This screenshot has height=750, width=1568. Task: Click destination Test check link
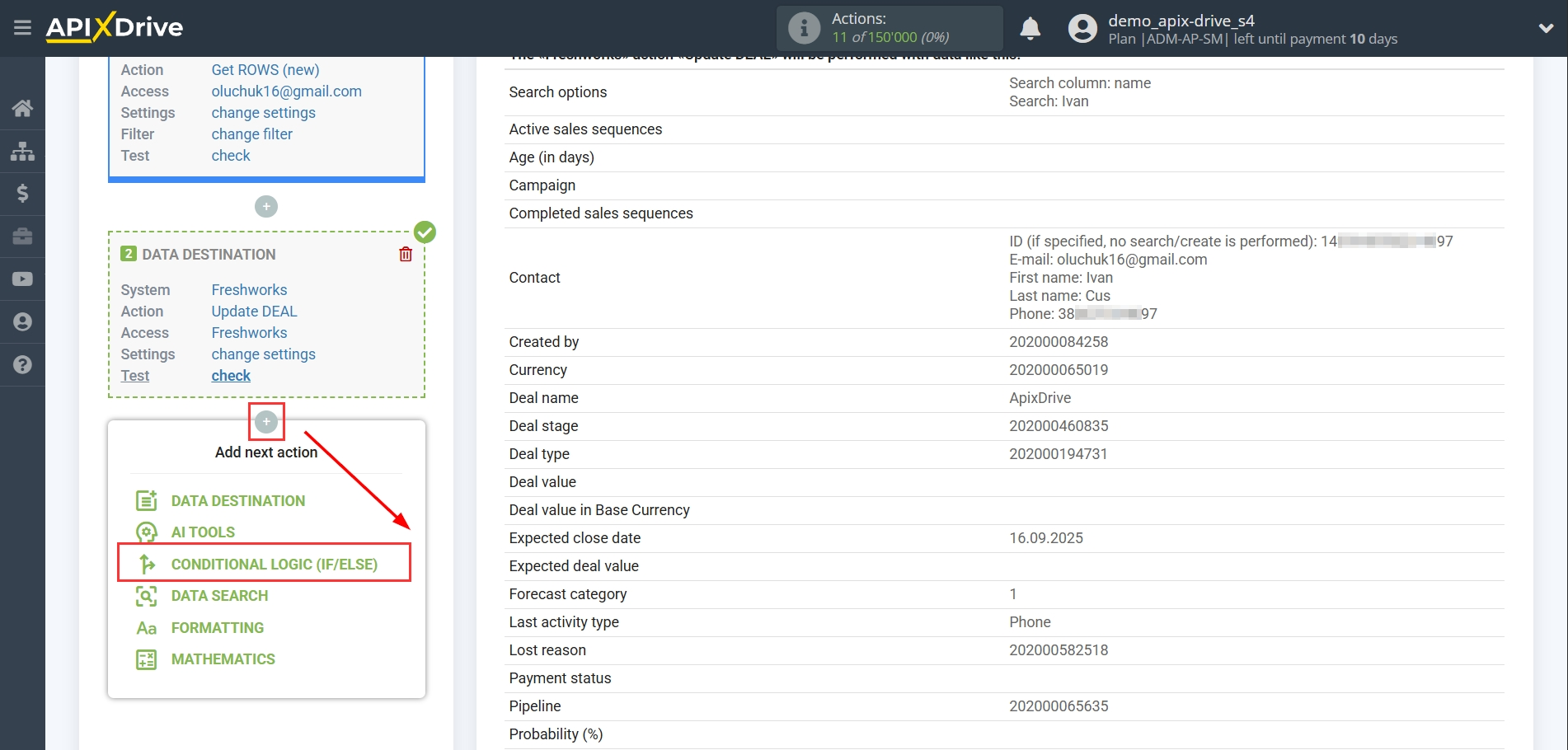point(231,376)
